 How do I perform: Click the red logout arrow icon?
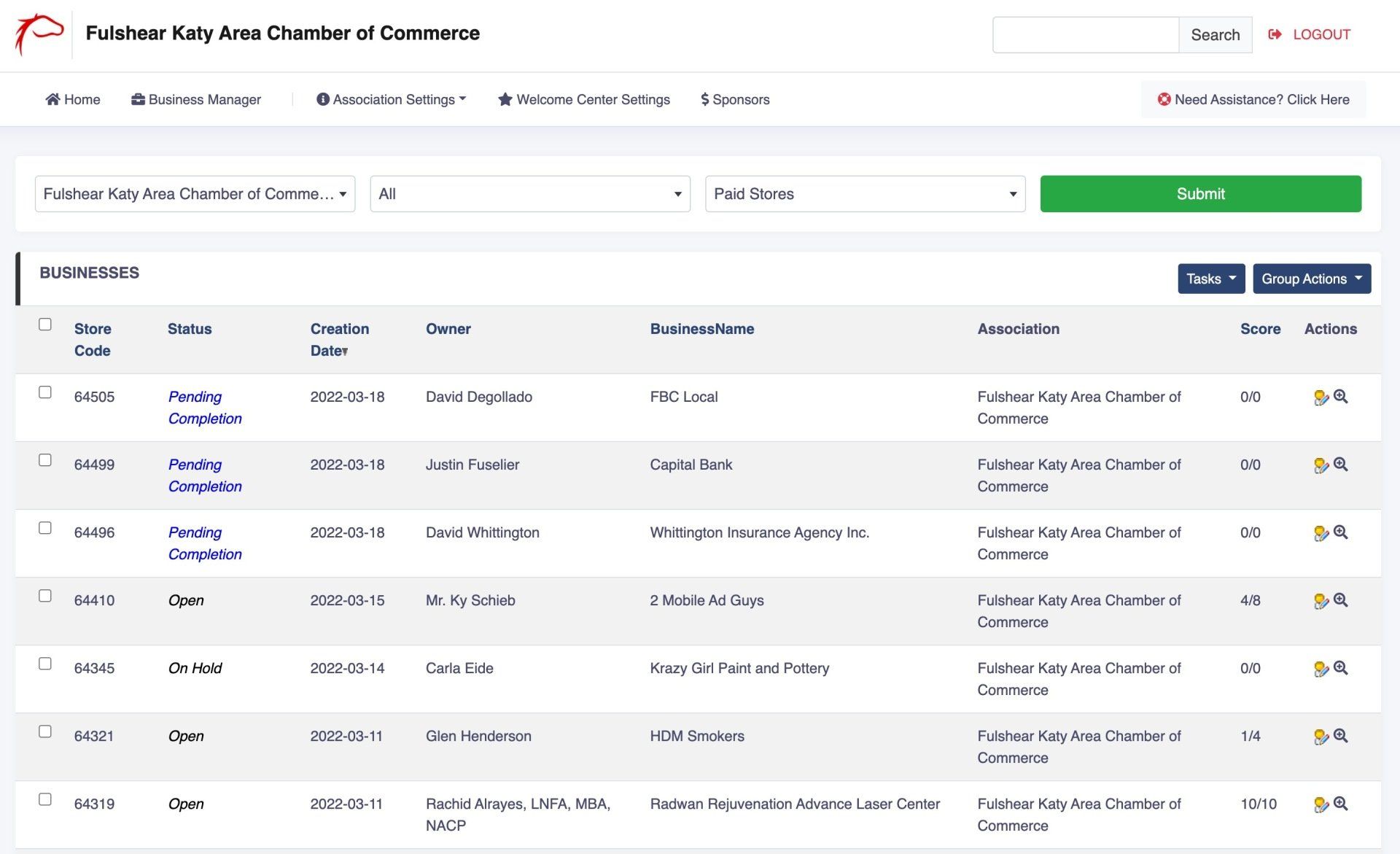1273,34
